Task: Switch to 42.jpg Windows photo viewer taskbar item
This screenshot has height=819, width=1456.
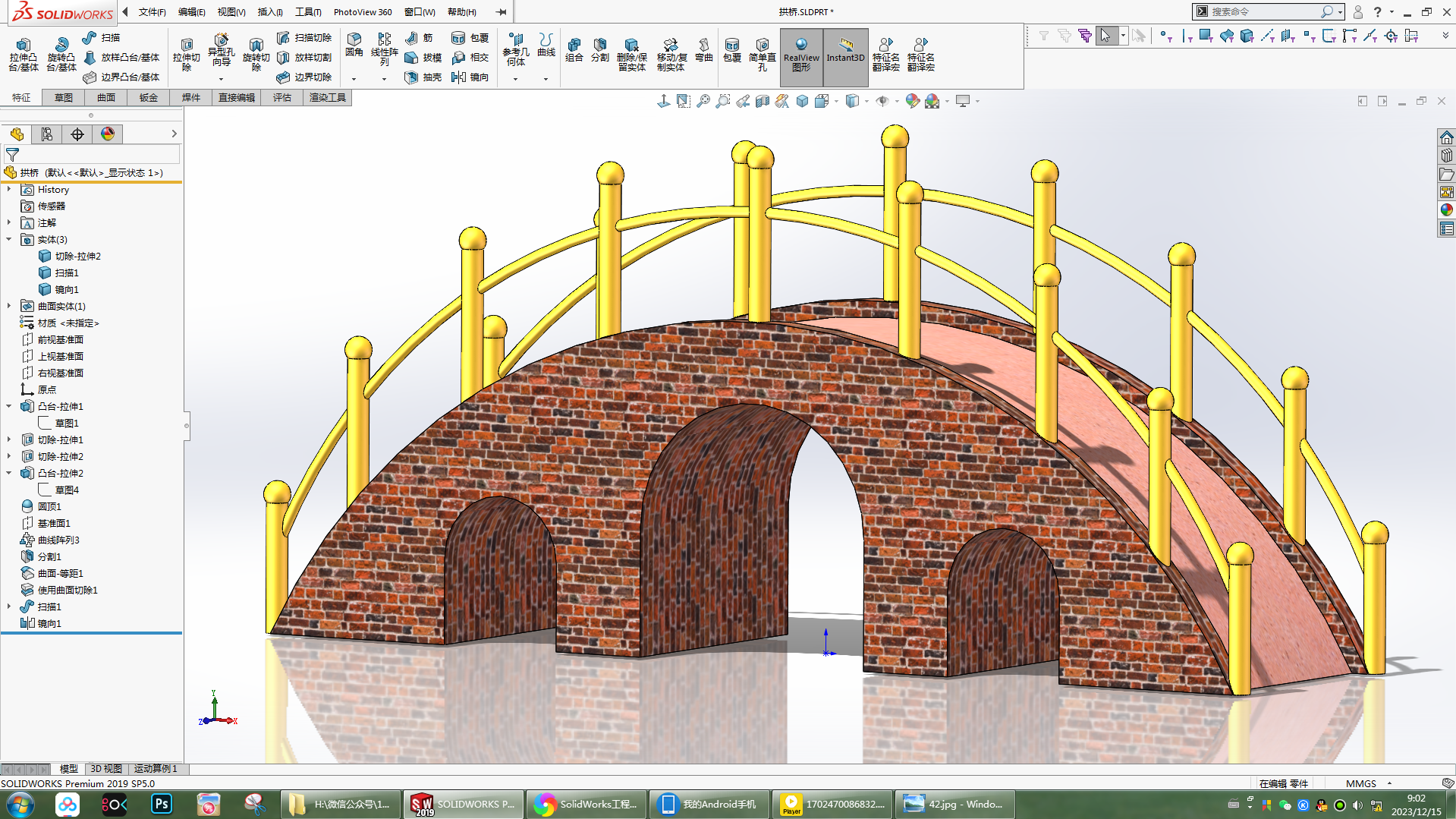Action: click(x=955, y=805)
